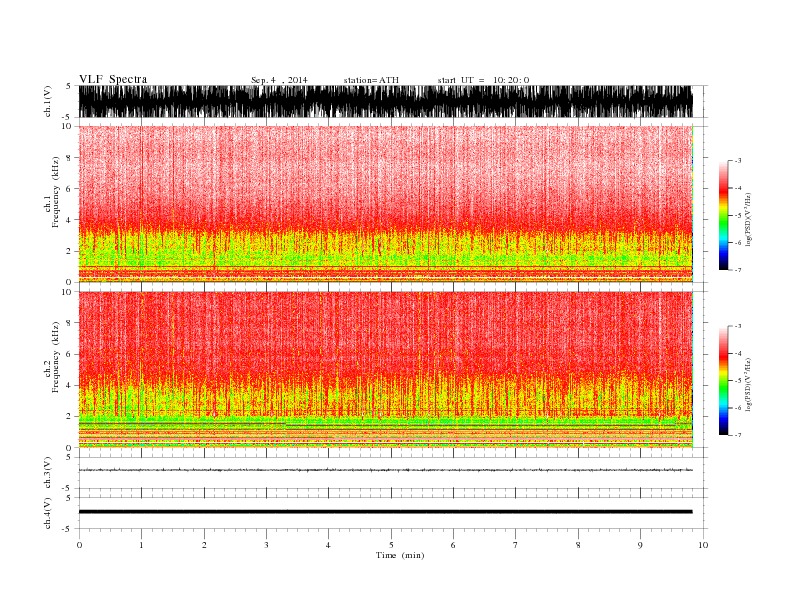Viewport: 792px width, 612px height.
Task: Click the bottom time-axis tick label "5"
Action: (391, 545)
